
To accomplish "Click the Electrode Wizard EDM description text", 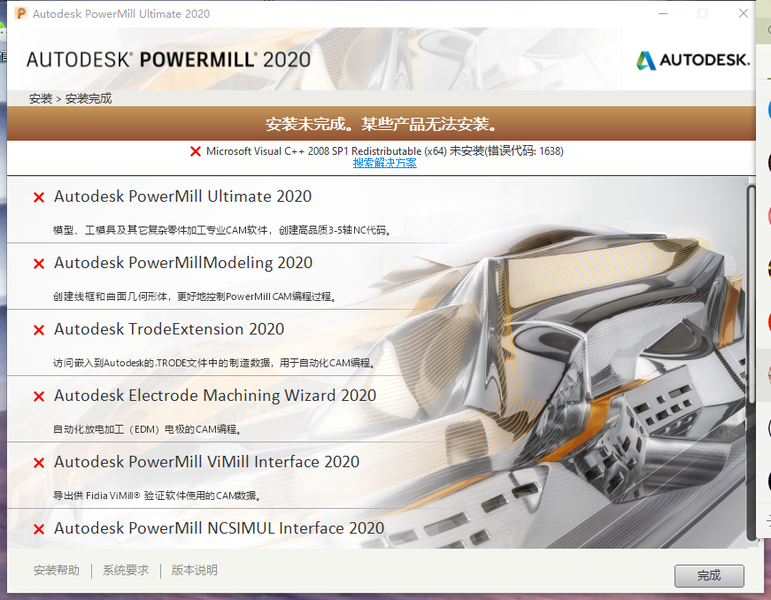I will click(x=147, y=429).
